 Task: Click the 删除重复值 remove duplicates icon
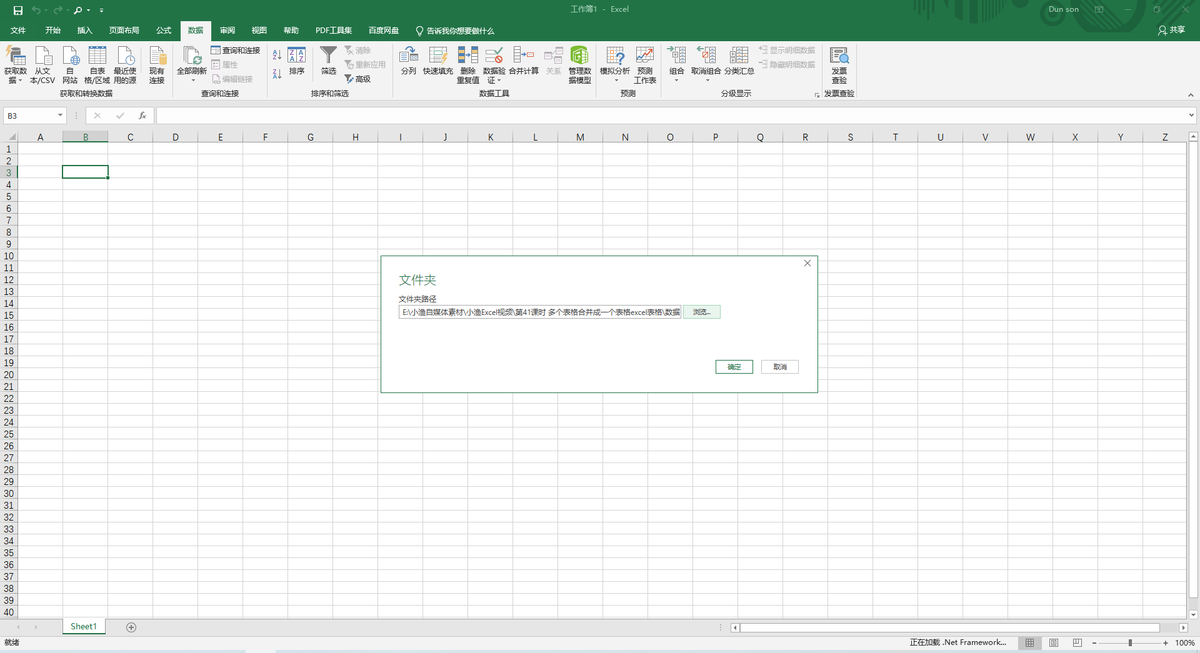point(467,57)
